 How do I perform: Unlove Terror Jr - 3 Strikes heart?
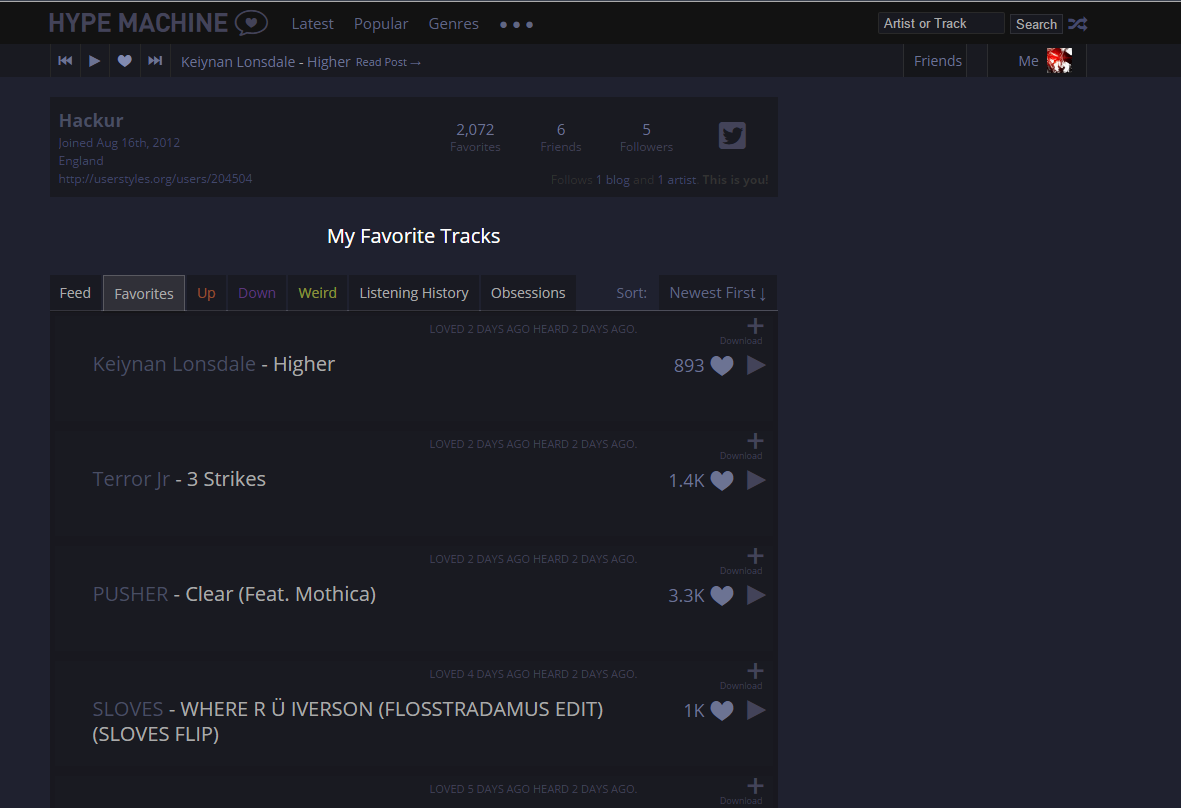coord(721,480)
